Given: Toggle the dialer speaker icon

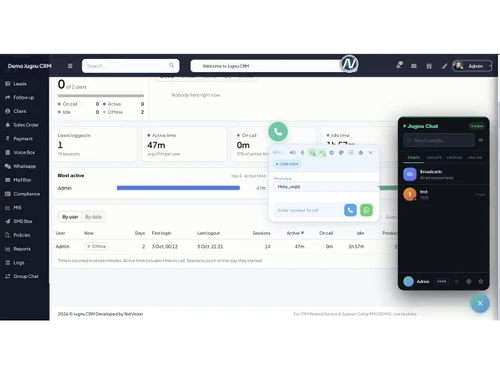Looking at the screenshot, I should [x=292, y=153].
